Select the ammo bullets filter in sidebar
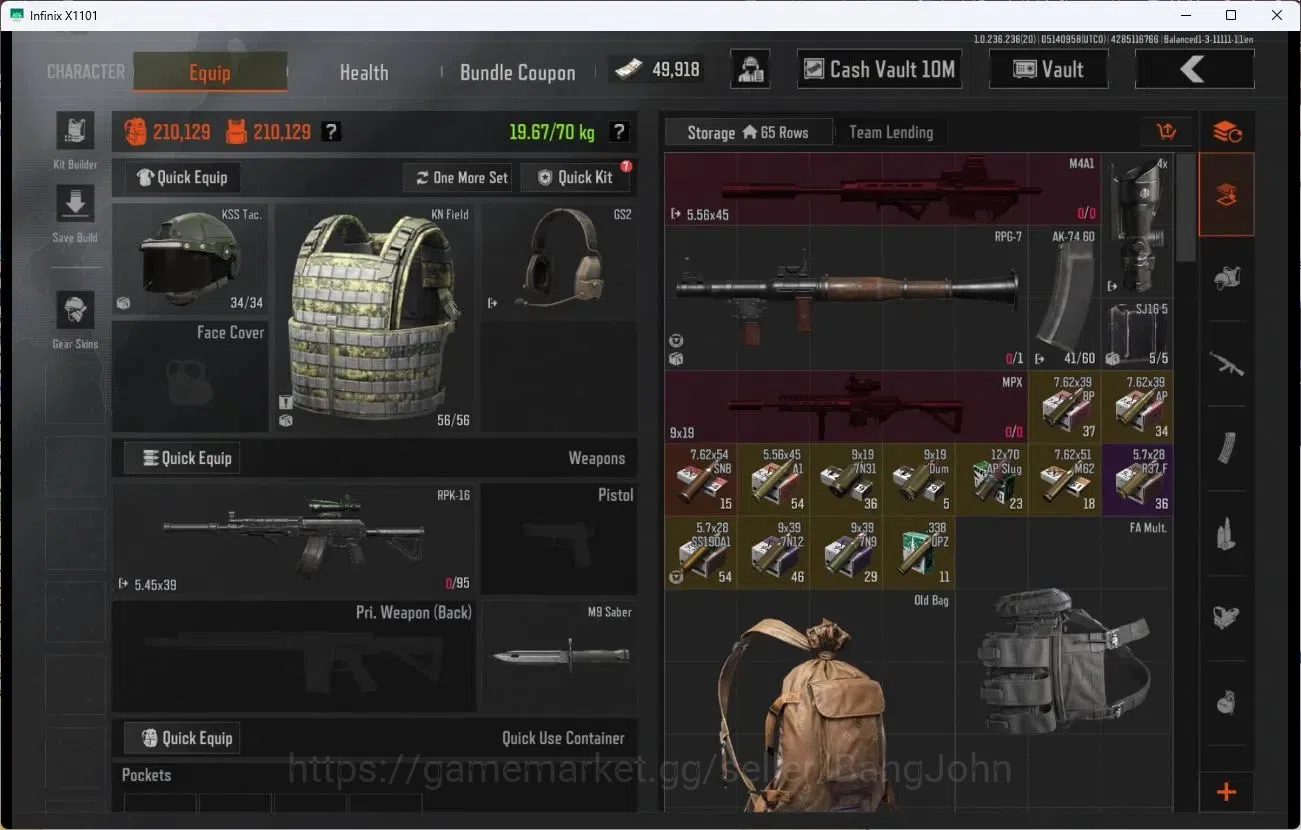 point(1226,532)
